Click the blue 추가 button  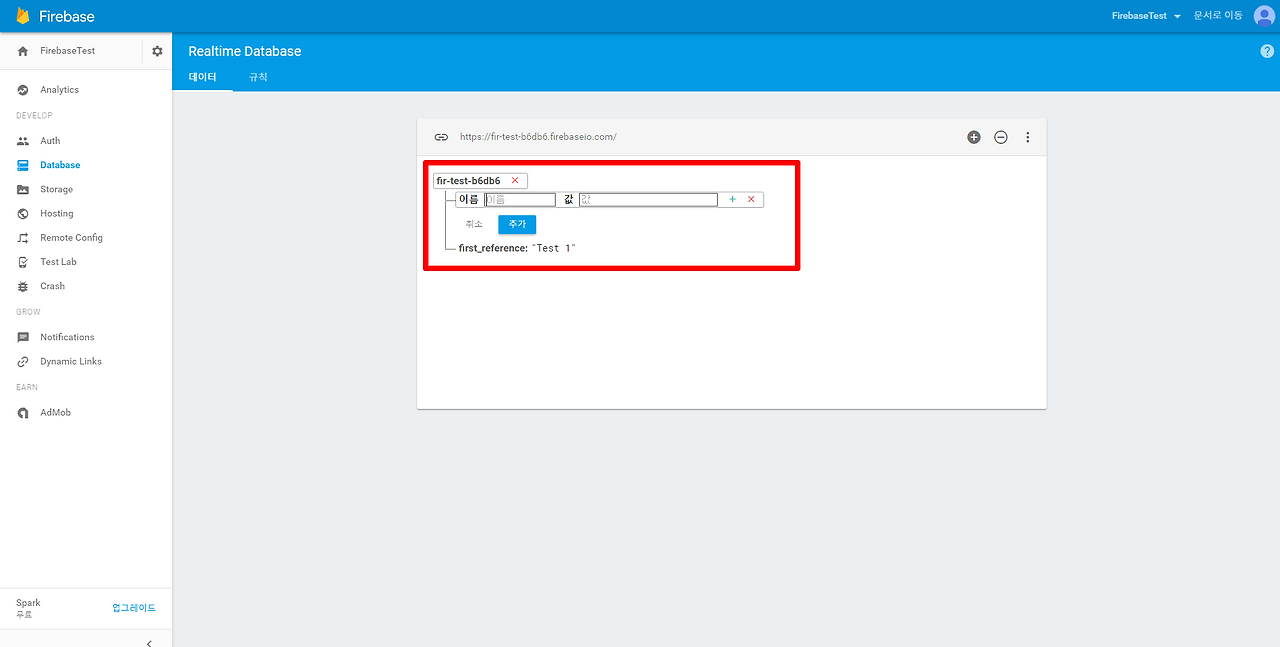(x=517, y=224)
